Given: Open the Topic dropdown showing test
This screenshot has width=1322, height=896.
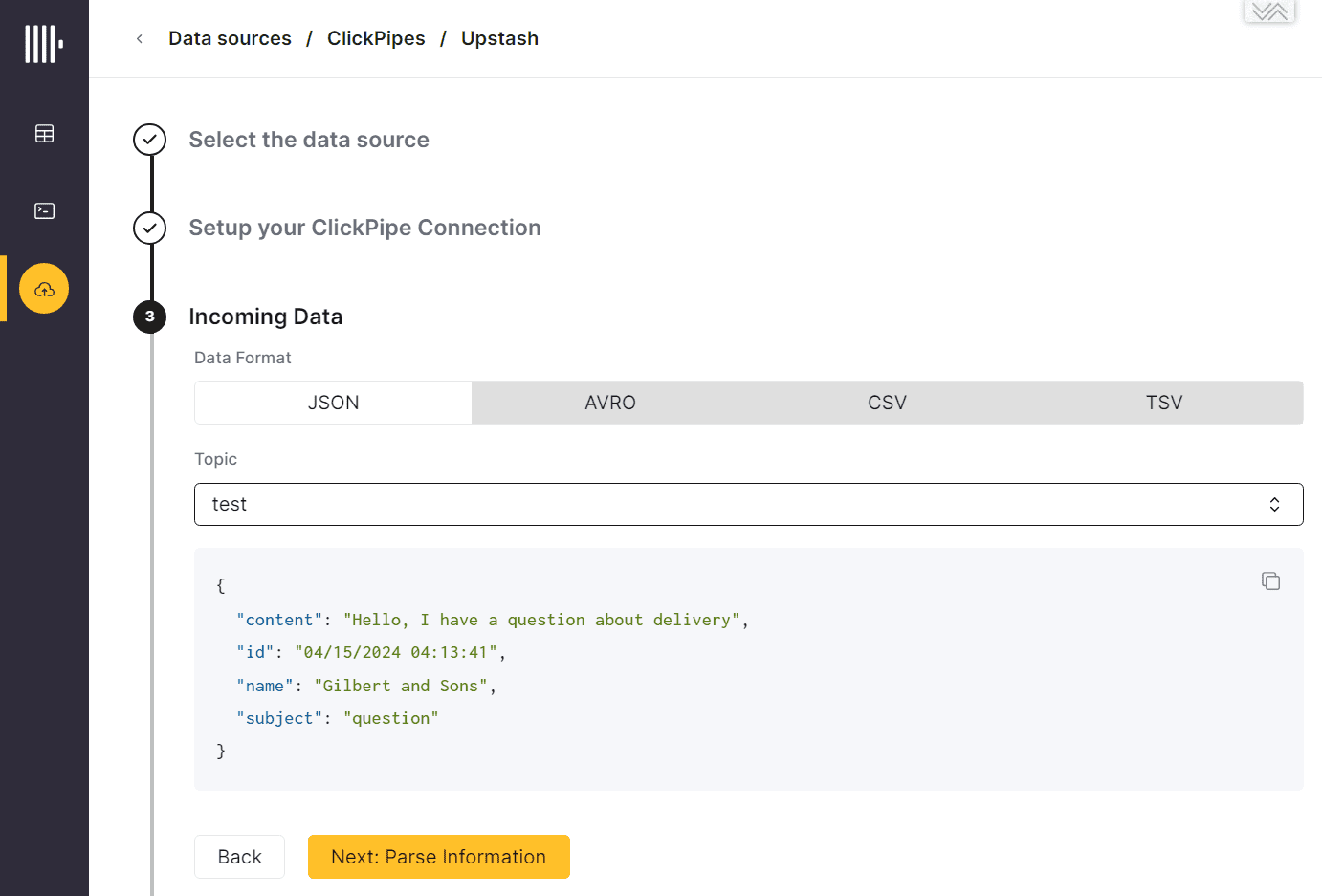Looking at the screenshot, I should pyautogui.click(x=749, y=505).
